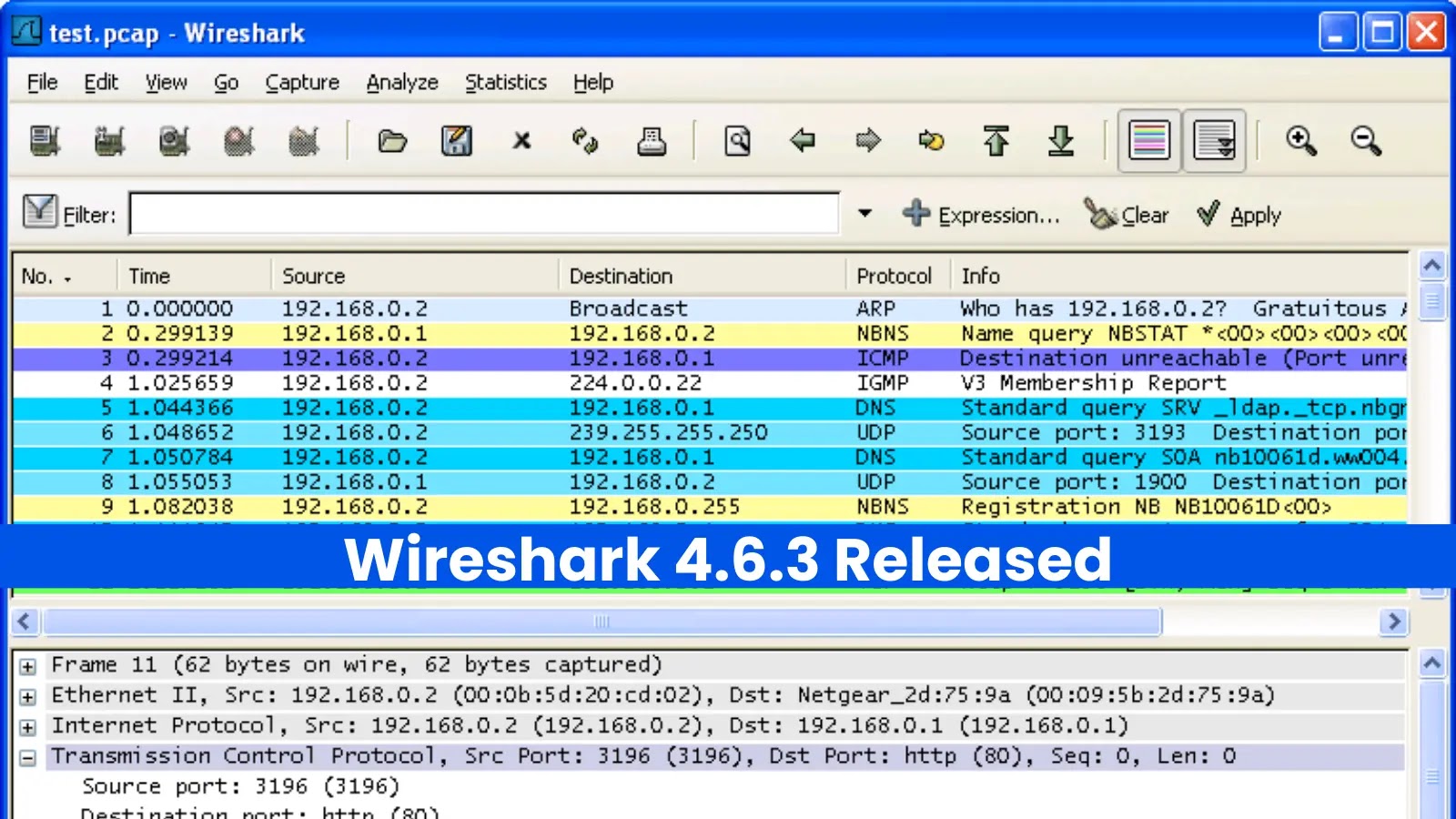Open the Capture menu
The image size is (1456, 819).
tap(302, 82)
